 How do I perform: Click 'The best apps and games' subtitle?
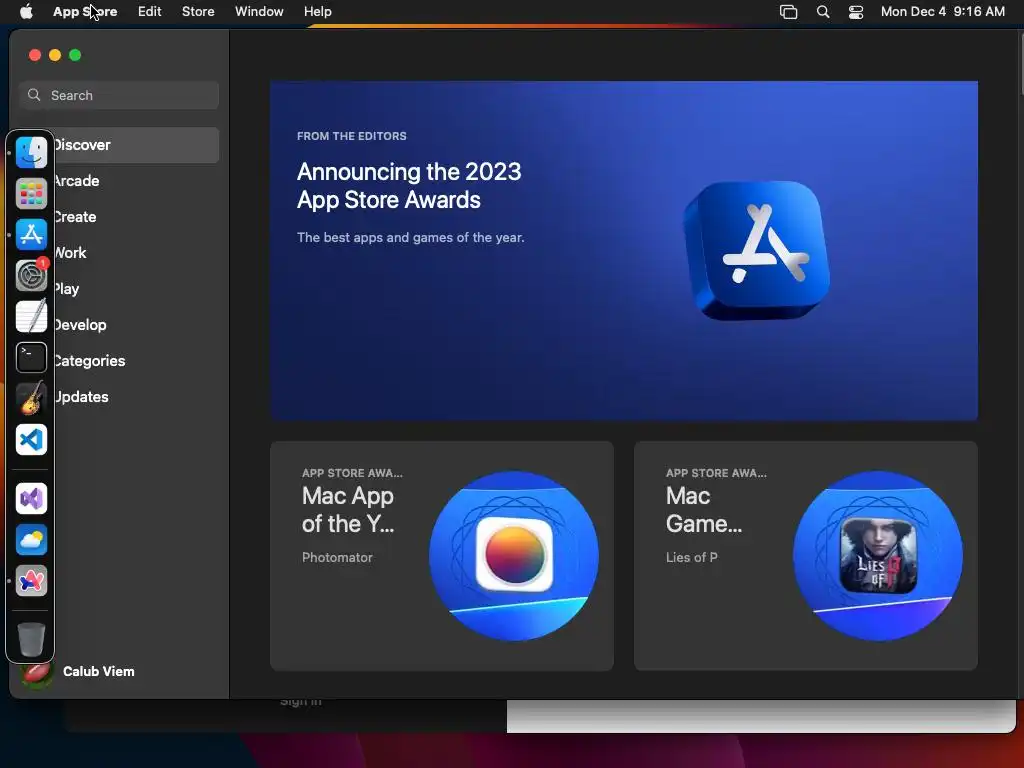(410, 238)
